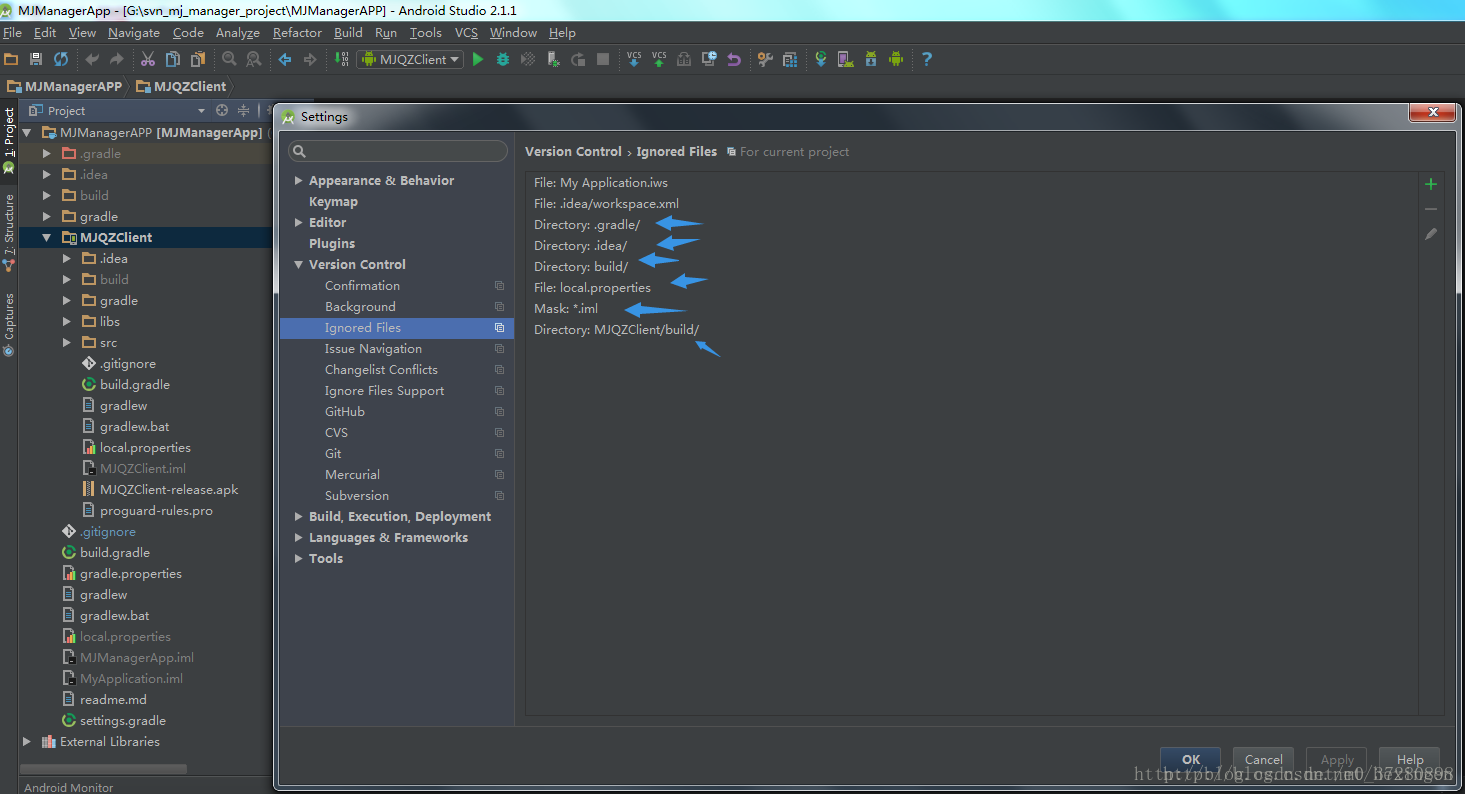This screenshot has height=794, width=1465.
Task: Run the app with the green play icon
Action: (478, 59)
